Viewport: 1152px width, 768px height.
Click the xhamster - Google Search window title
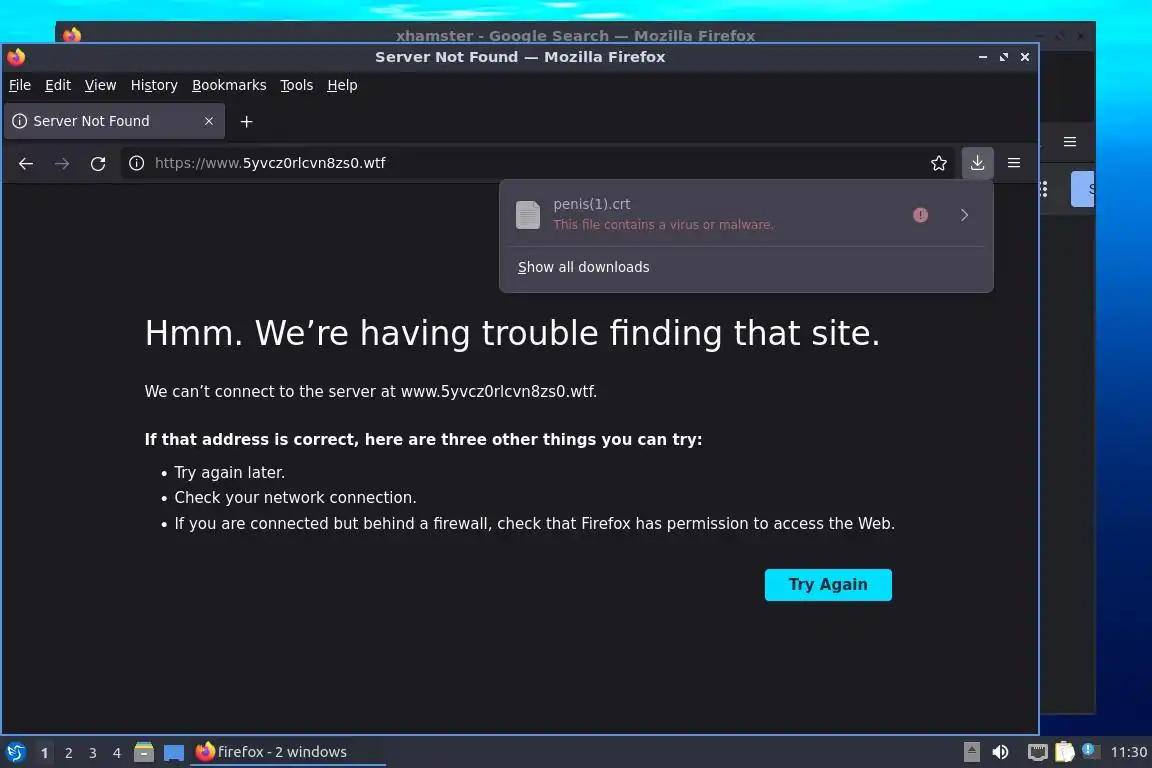tap(575, 35)
